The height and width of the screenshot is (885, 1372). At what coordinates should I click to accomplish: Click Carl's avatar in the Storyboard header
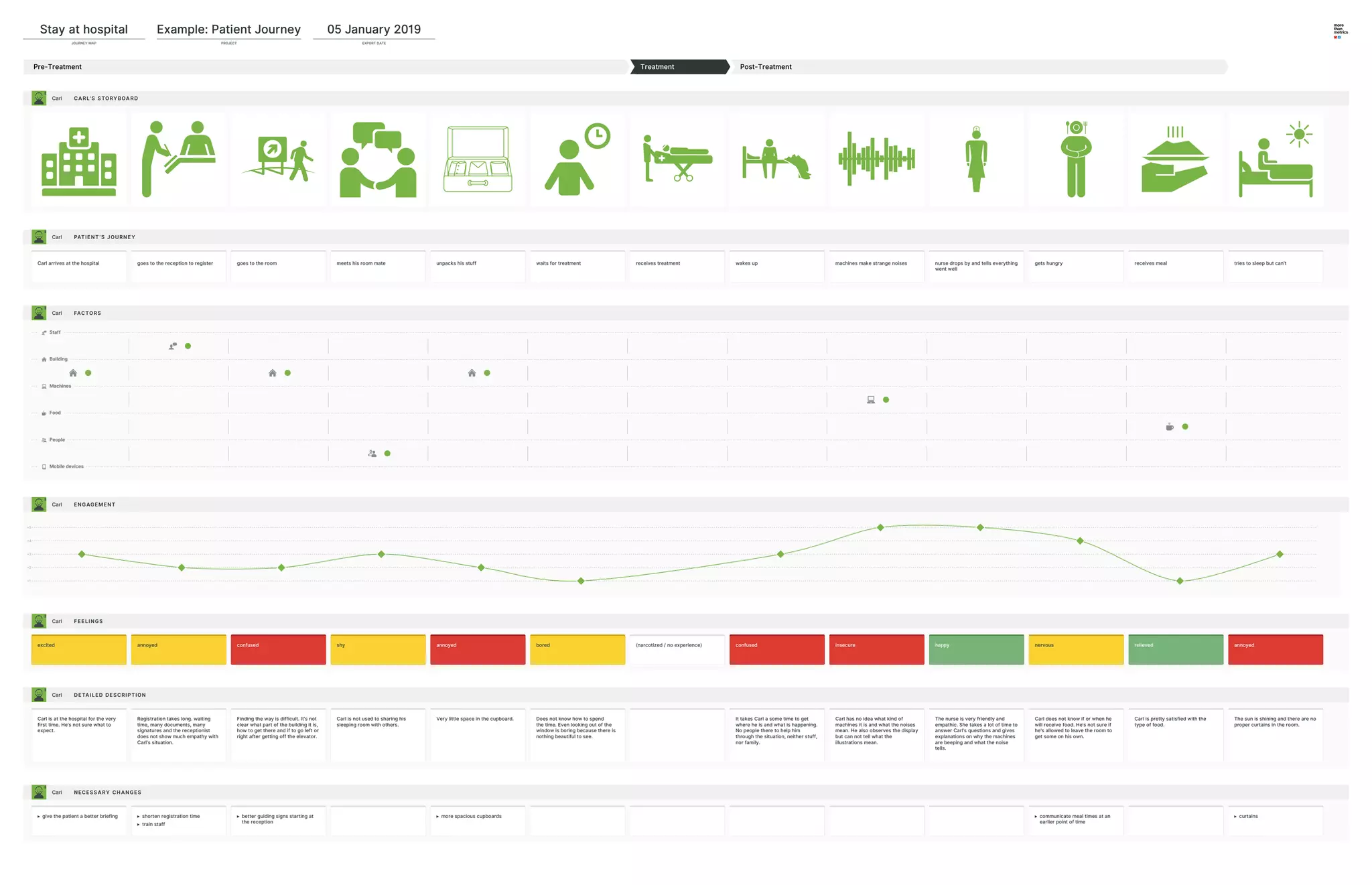coord(40,98)
